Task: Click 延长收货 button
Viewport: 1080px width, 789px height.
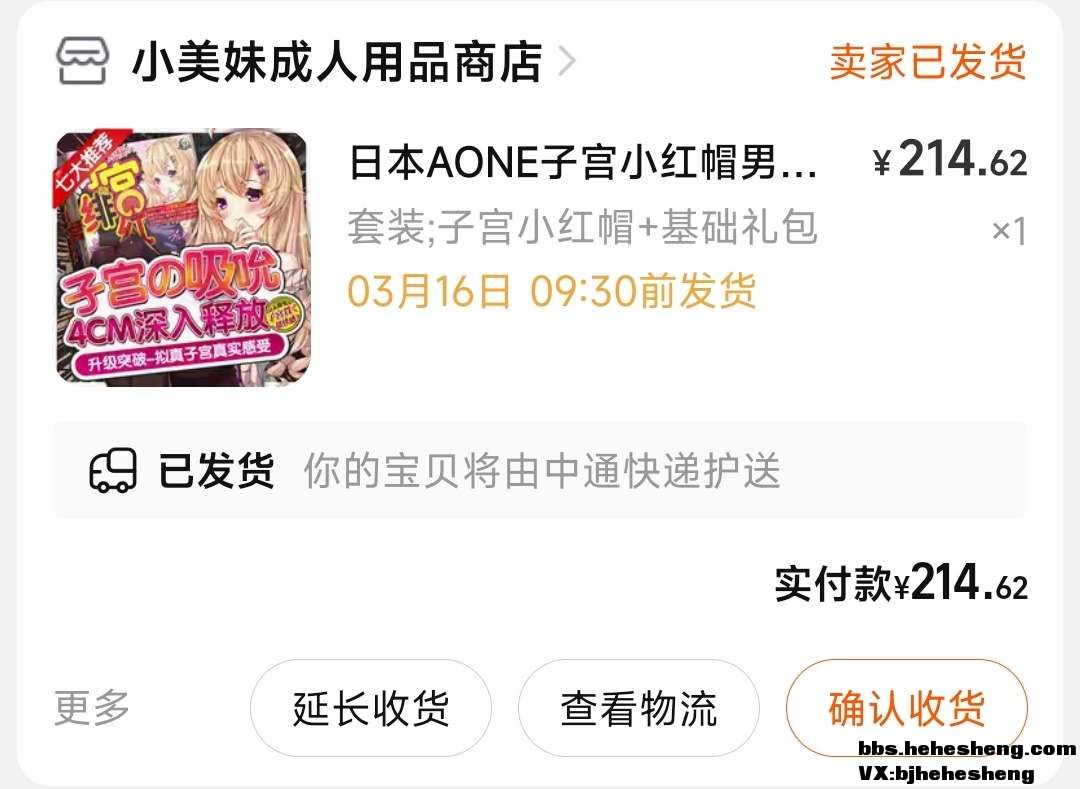Action: pos(371,708)
